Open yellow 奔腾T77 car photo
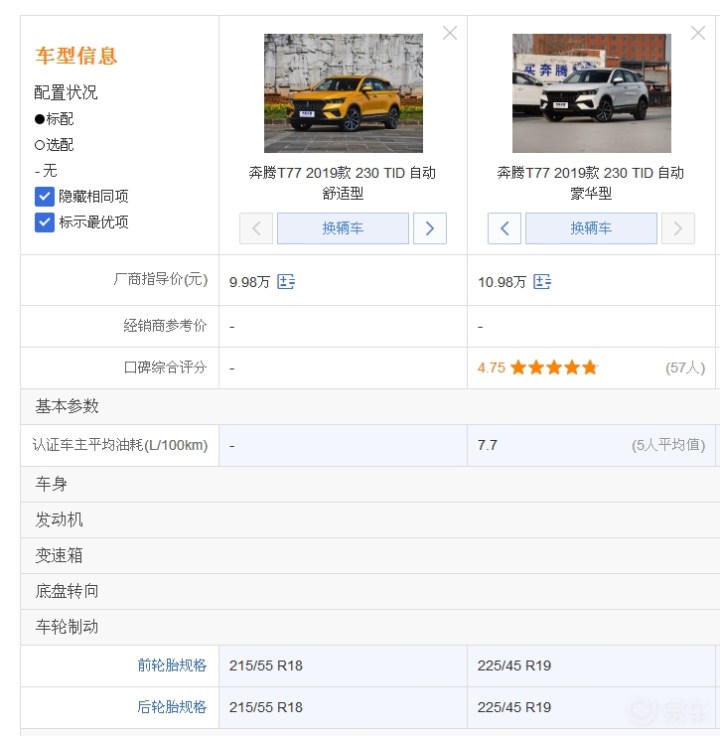The width and height of the screenshot is (720, 736). pos(343,93)
